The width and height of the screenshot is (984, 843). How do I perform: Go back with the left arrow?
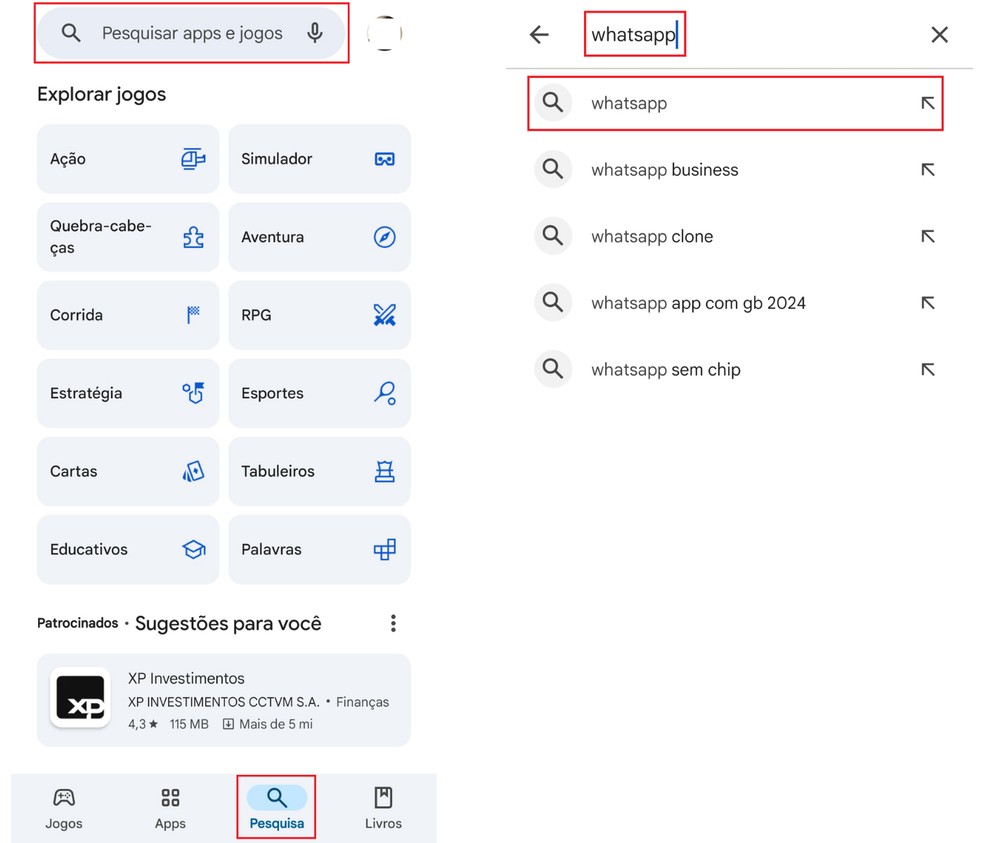pyautogui.click(x=539, y=35)
